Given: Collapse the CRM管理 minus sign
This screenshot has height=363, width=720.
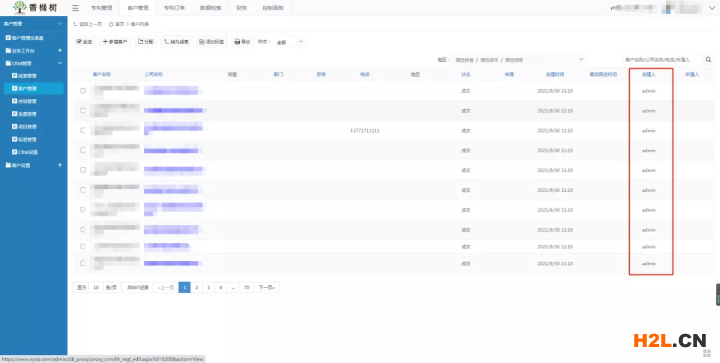Looking at the screenshot, I should [x=60, y=63].
